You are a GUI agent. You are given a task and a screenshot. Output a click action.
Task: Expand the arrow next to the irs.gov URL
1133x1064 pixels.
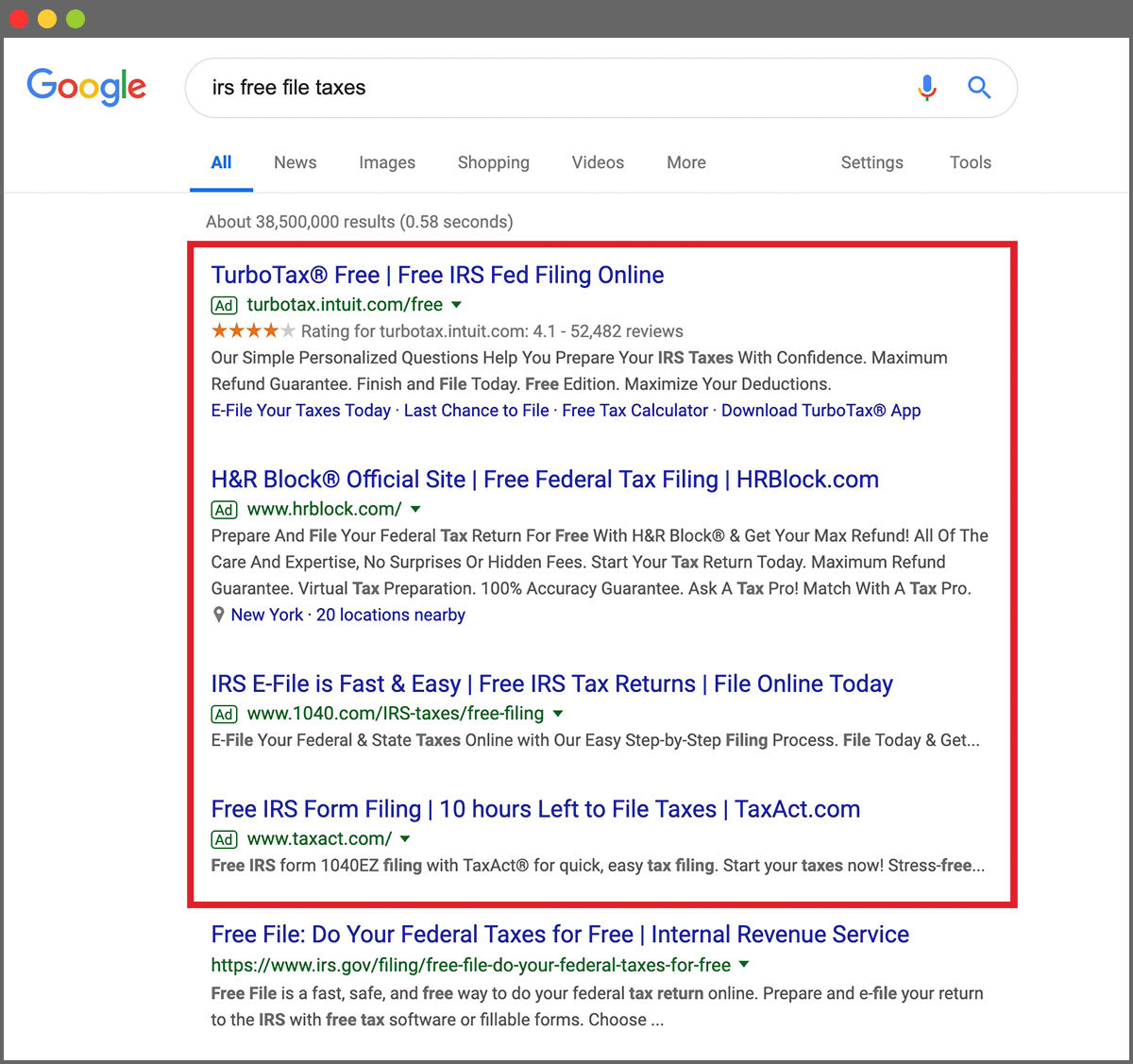click(744, 965)
